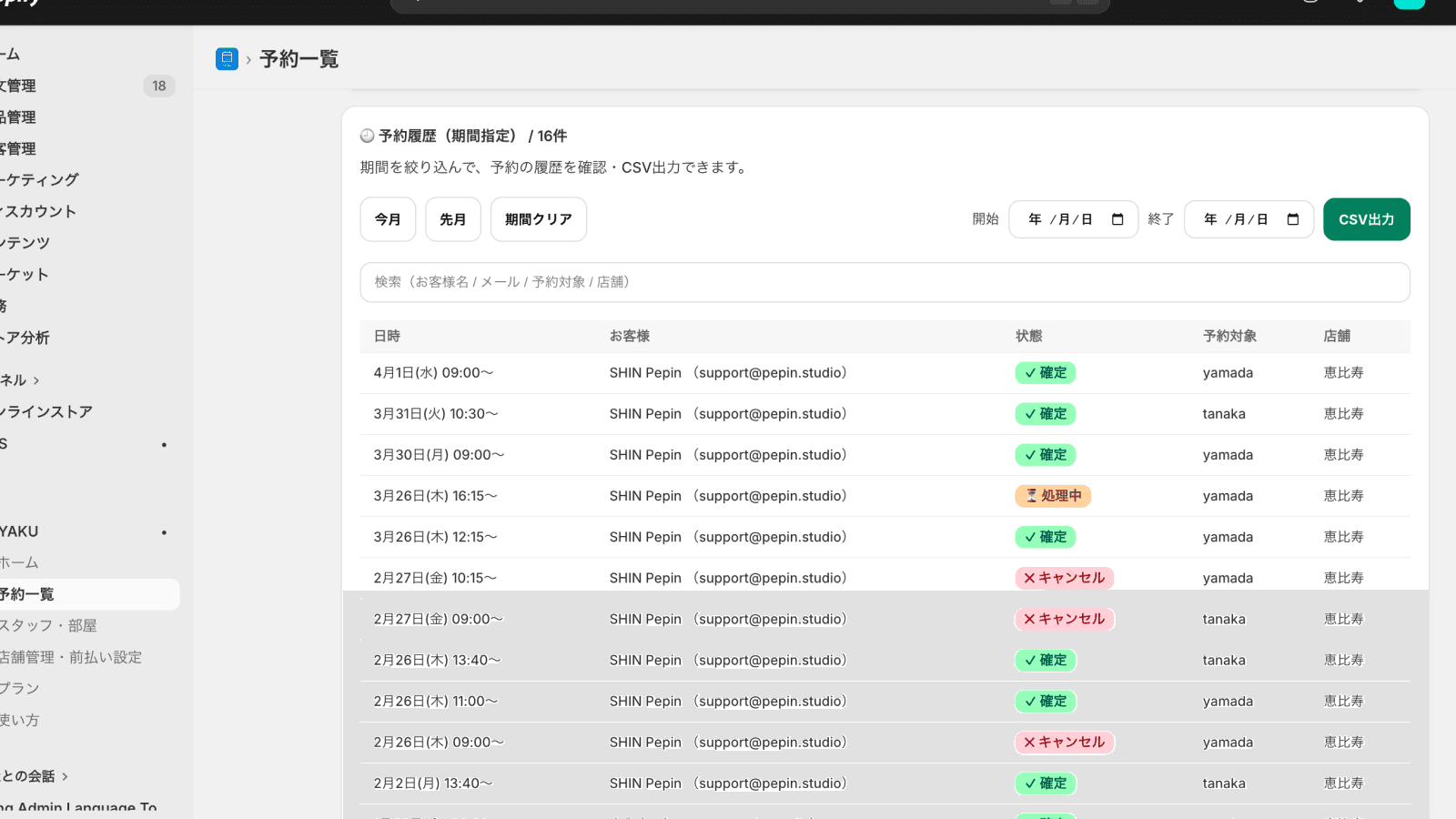Open the start date calendar picker icon
Image resolution: width=1456 pixels, height=819 pixels.
[1117, 219]
